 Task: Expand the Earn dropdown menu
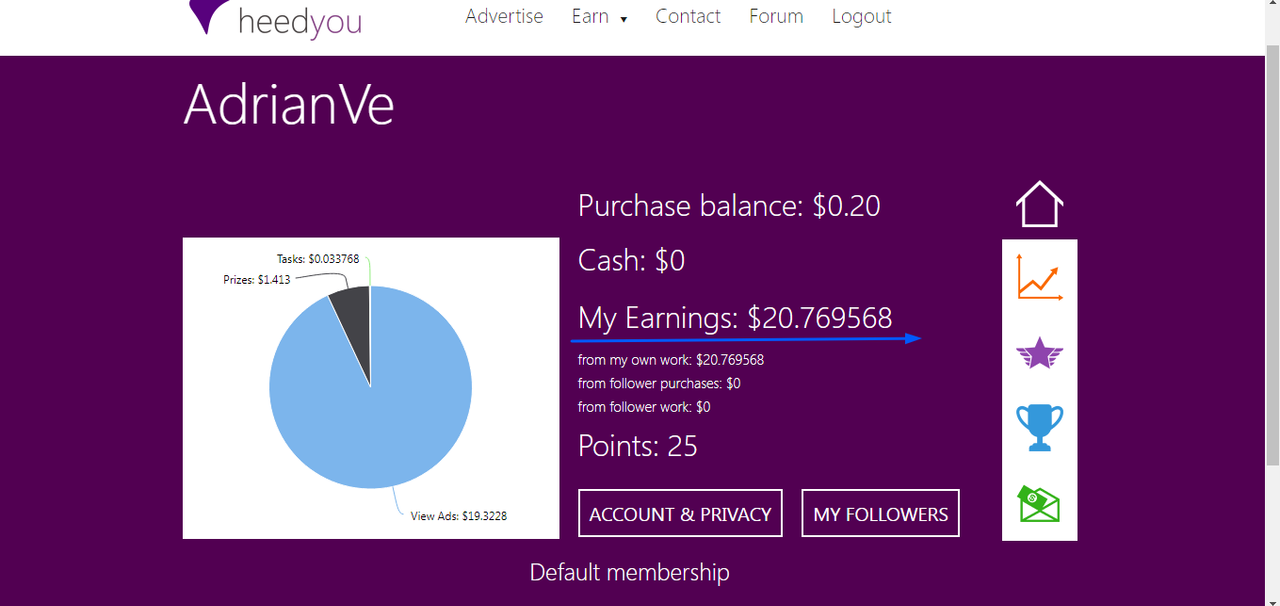point(600,16)
